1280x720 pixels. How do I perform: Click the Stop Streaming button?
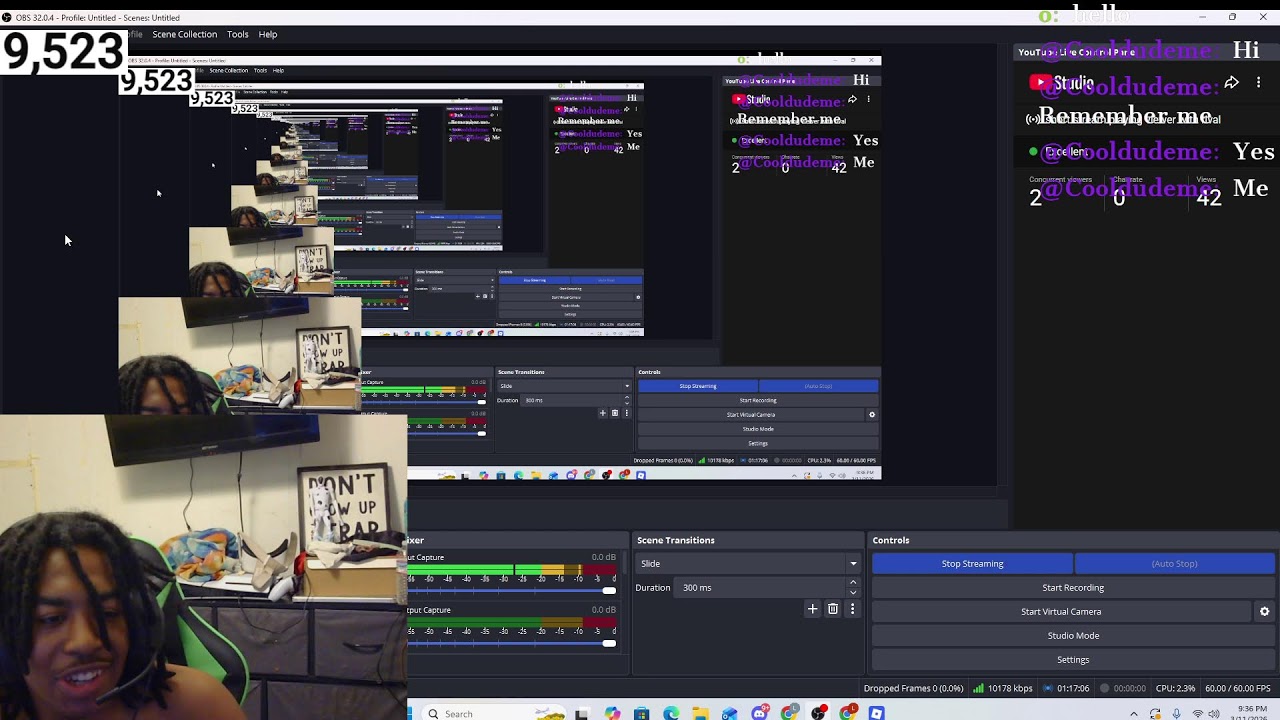972,563
